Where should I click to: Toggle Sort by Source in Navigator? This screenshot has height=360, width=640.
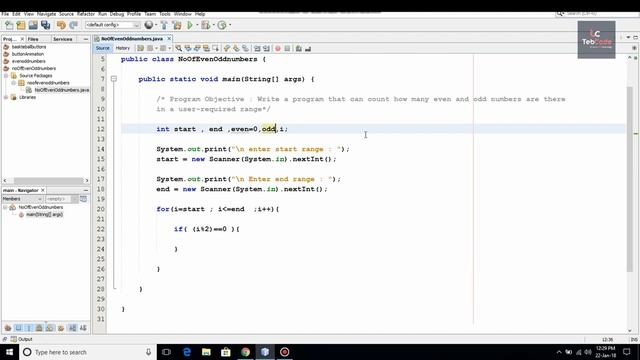click(x=83, y=328)
